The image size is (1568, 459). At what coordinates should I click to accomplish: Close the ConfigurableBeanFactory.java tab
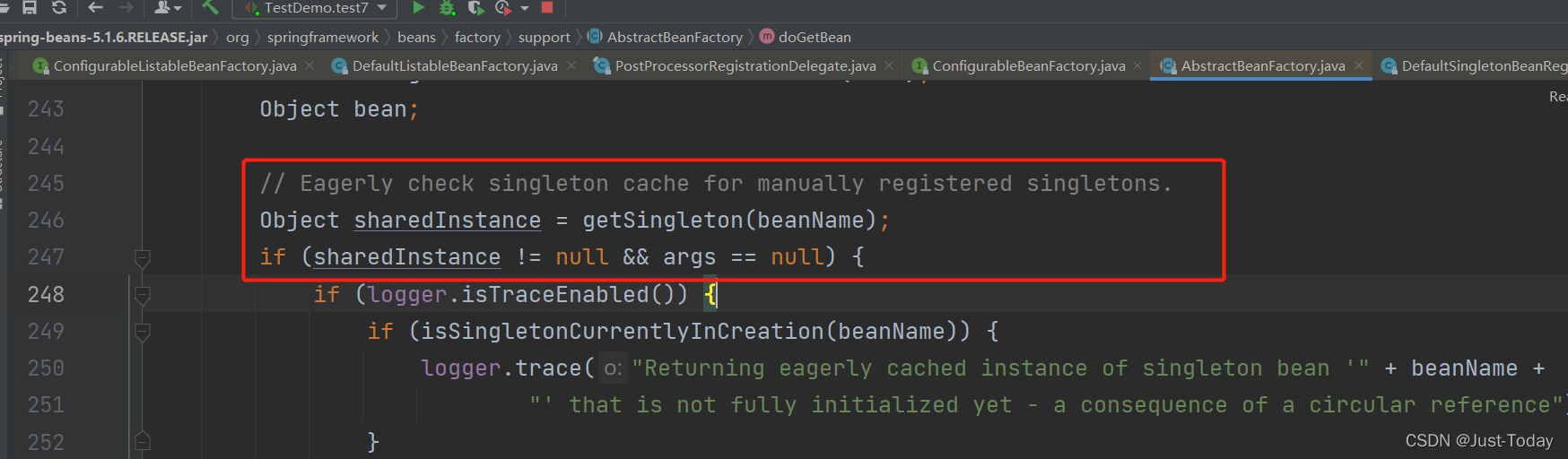tap(1137, 65)
